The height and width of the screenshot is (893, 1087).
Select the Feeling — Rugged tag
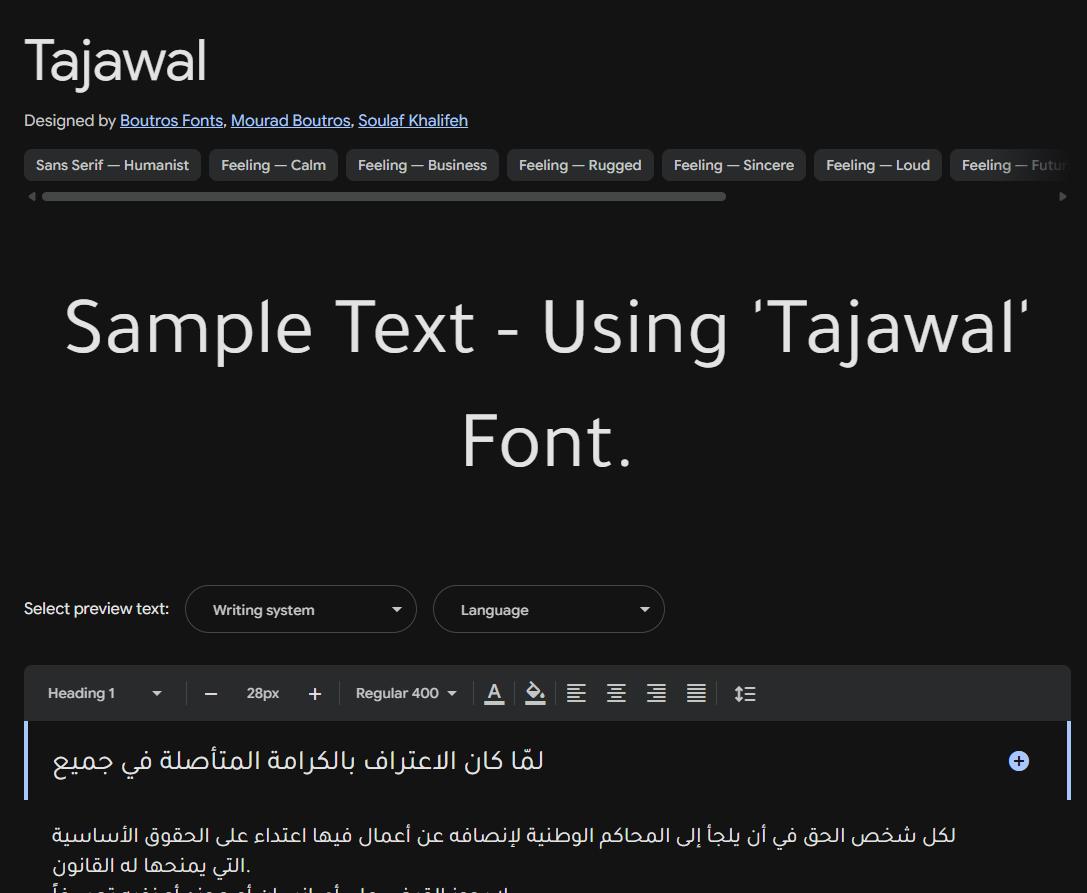[x=580, y=165]
